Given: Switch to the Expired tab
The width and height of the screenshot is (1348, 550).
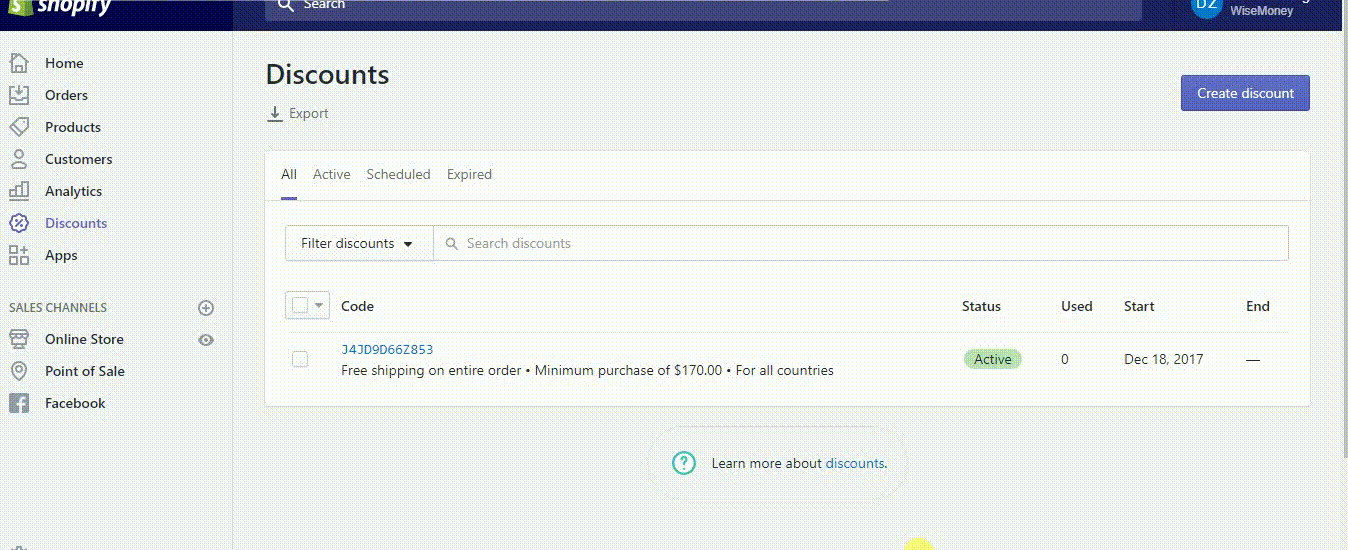Looking at the screenshot, I should coord(469,174).
